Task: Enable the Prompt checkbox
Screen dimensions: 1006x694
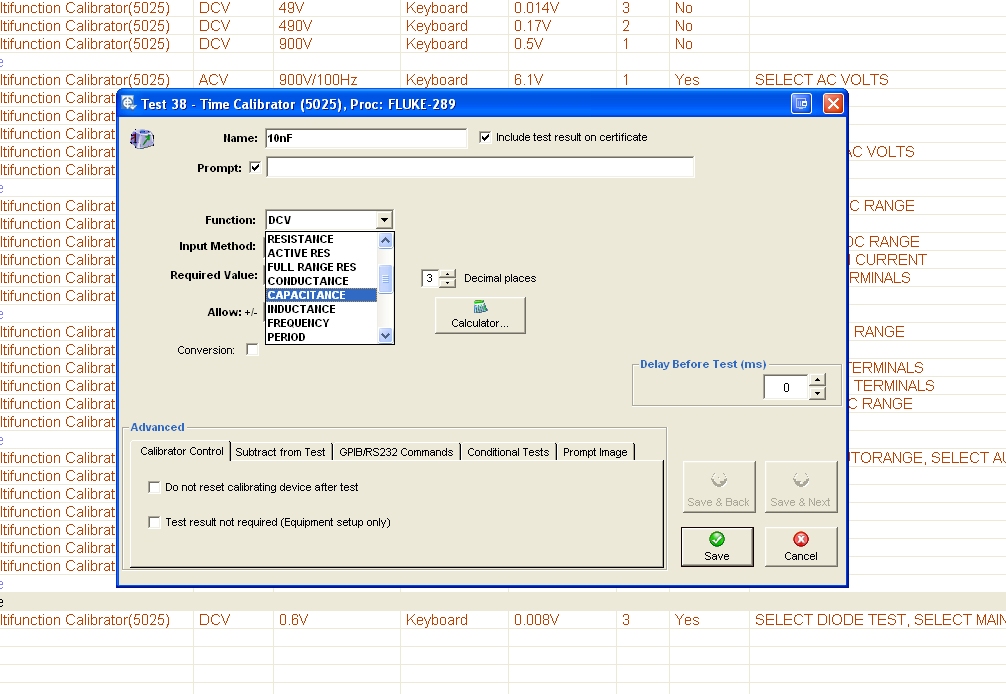Action: [x=255, y=167]
